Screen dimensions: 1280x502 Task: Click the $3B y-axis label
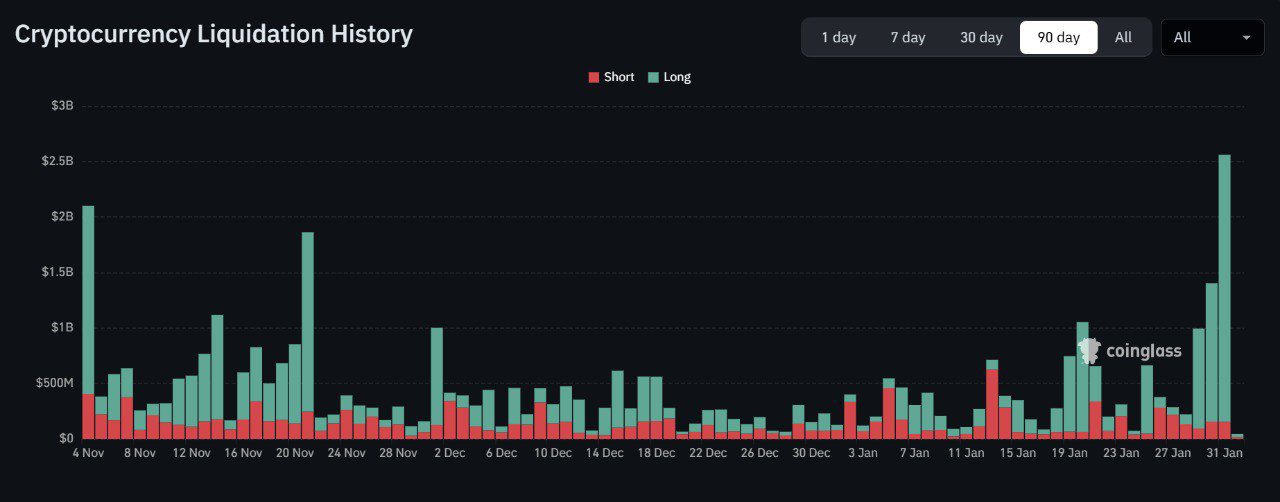[x=62, y=105]
